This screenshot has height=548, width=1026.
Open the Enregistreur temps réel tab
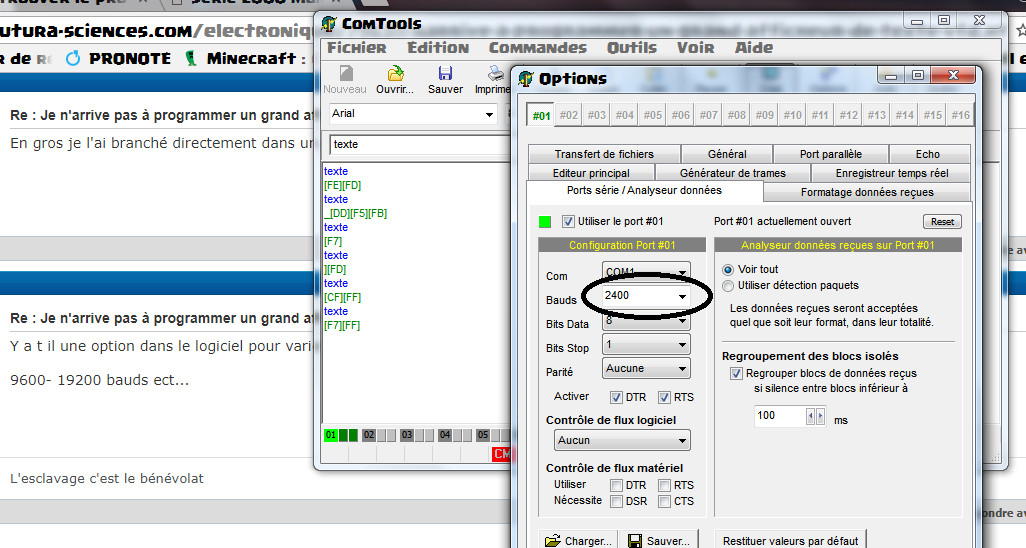[891, 173]
